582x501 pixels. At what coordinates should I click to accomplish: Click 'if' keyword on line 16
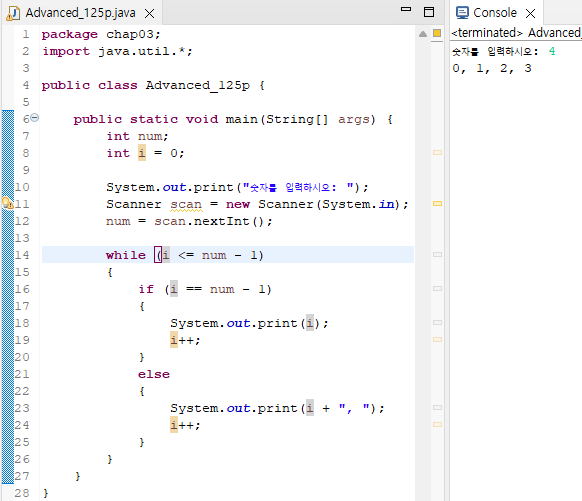pos(146,289)
